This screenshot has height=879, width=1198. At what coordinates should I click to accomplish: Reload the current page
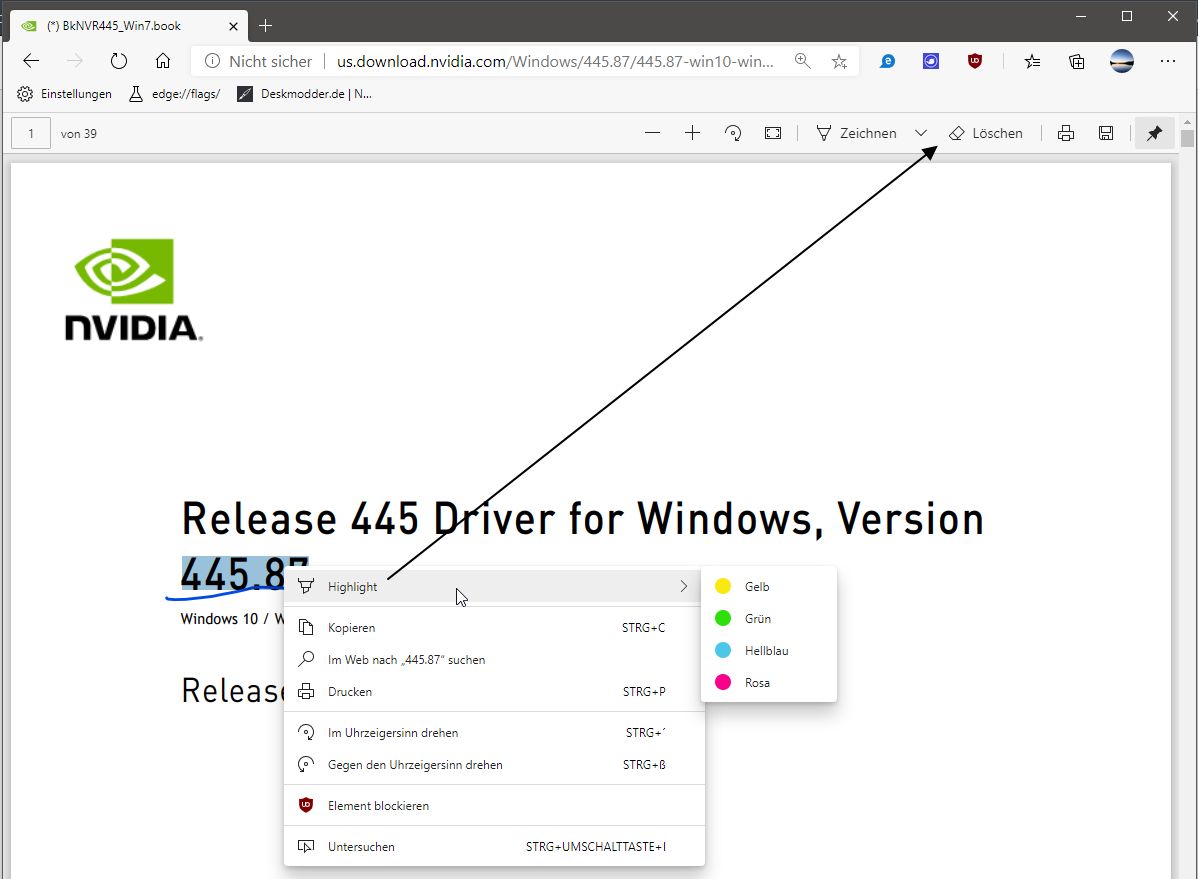(x=118, y=61)
